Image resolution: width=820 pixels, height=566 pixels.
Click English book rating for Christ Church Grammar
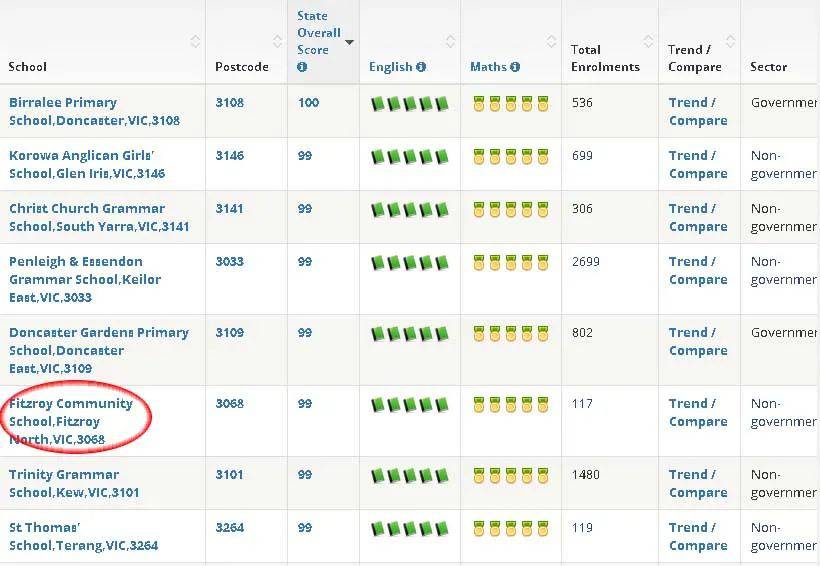410,210
